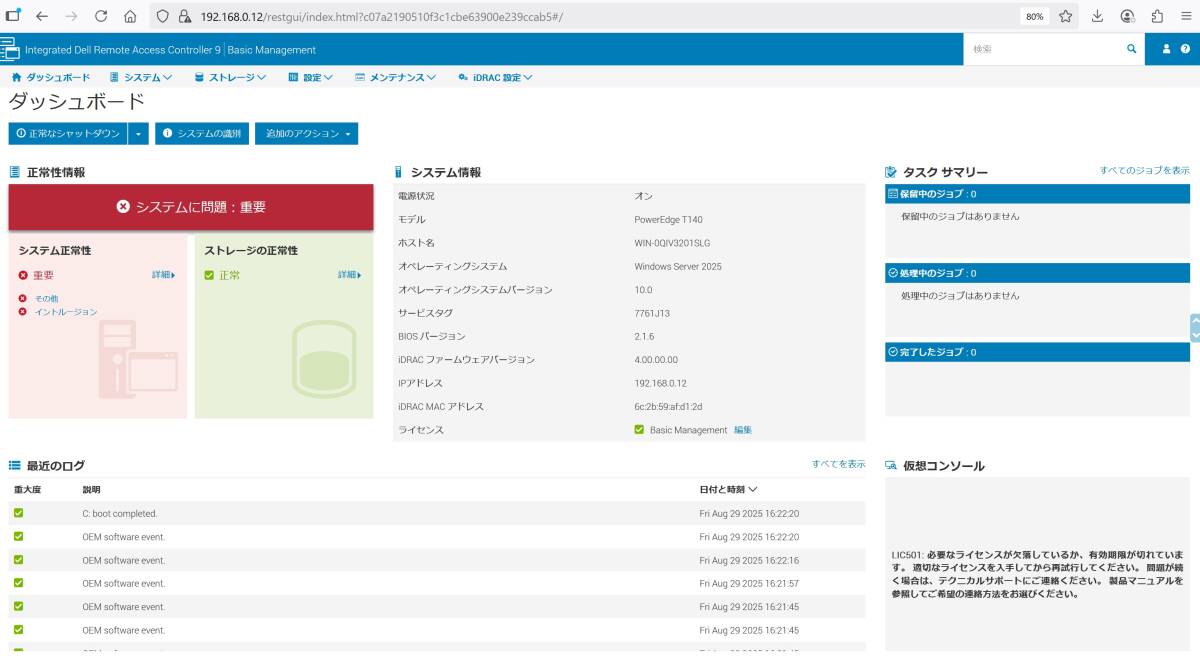
Task: Open the Firefox hamburger menu
Action: coord(1186,16)
